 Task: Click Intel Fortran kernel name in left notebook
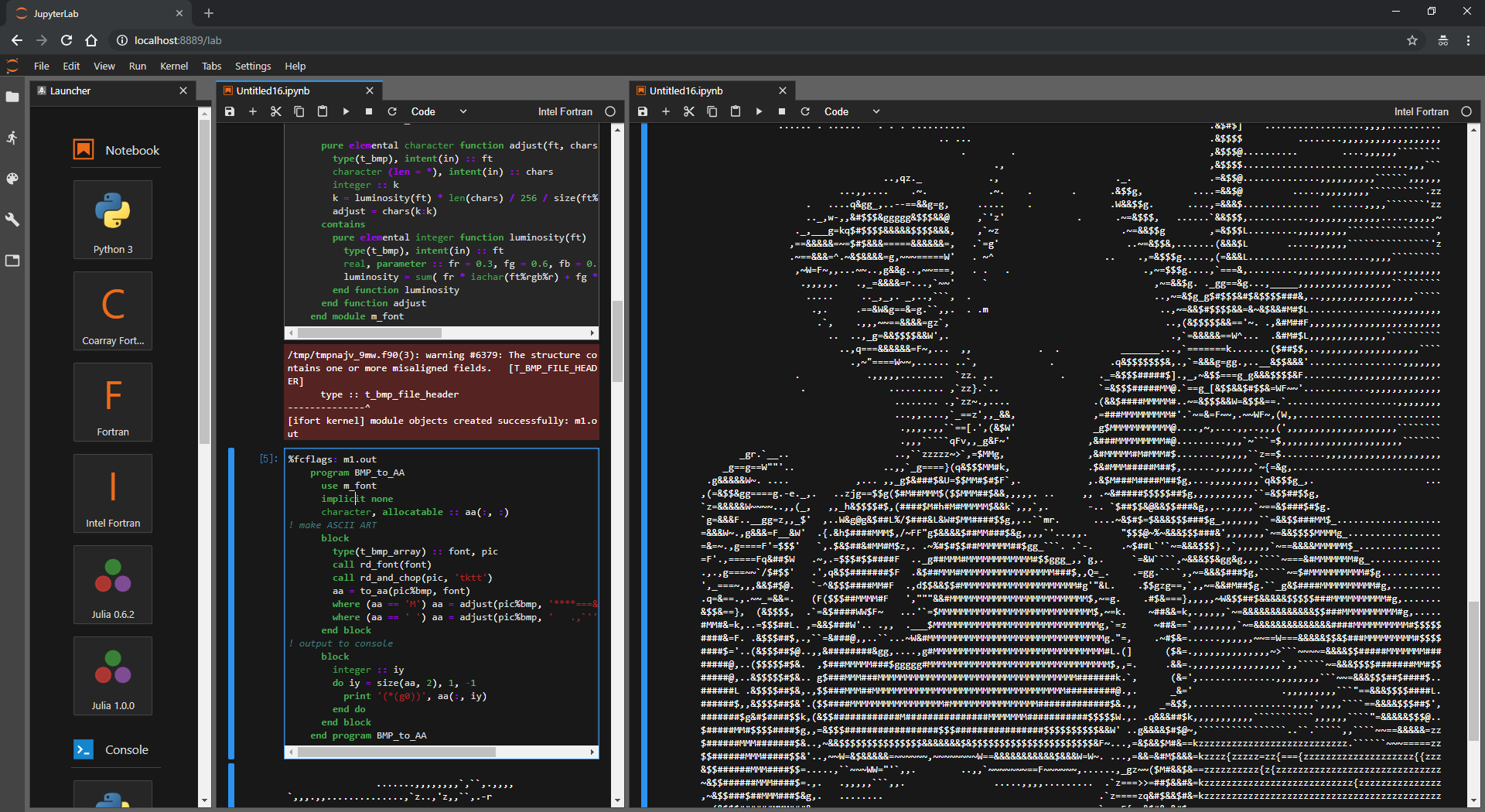565,111
